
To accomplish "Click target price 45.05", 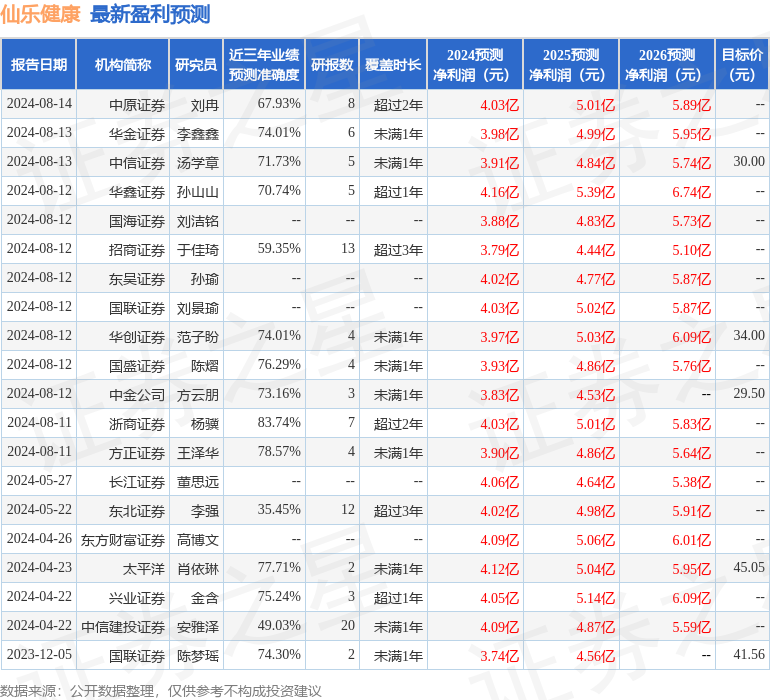I will [749, 567].
